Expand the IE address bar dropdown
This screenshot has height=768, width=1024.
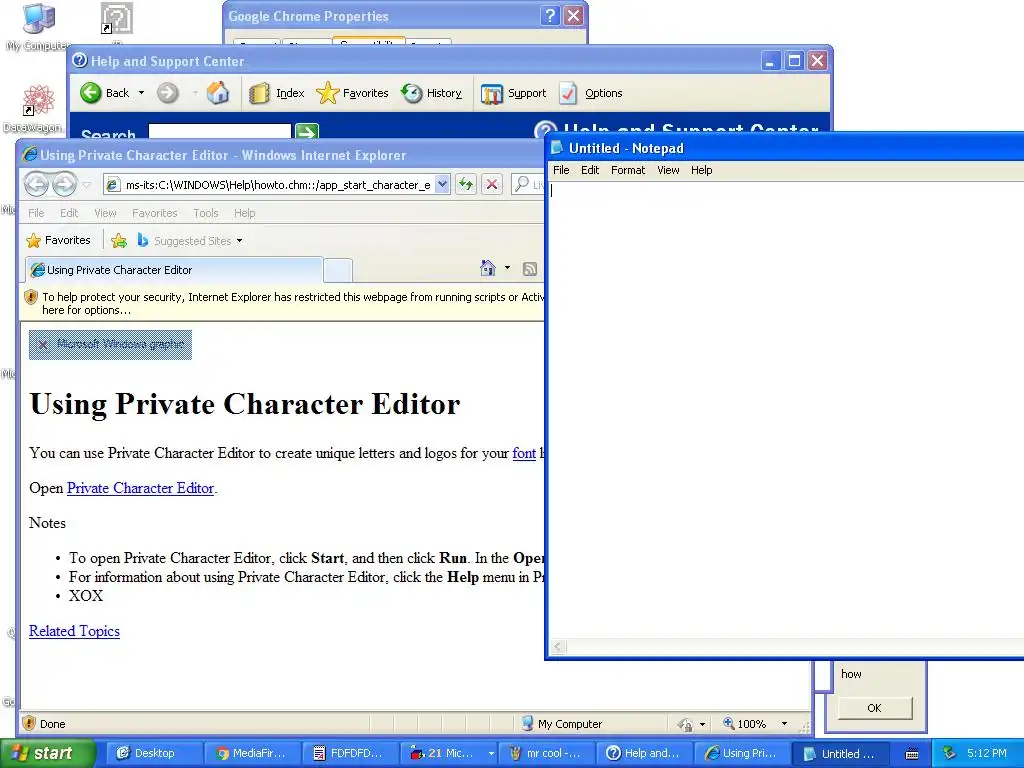[442, 185]
